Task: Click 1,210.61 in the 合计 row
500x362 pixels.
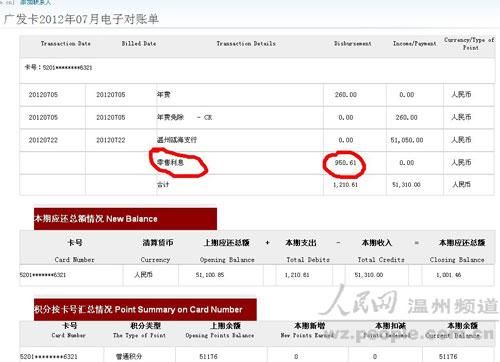Action: click(x=345, y=184)
